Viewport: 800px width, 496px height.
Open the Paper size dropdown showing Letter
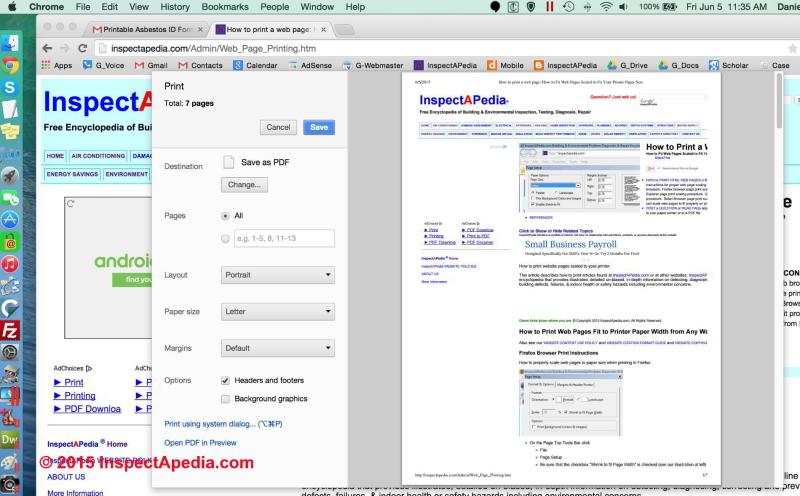[x=278, y=311]
